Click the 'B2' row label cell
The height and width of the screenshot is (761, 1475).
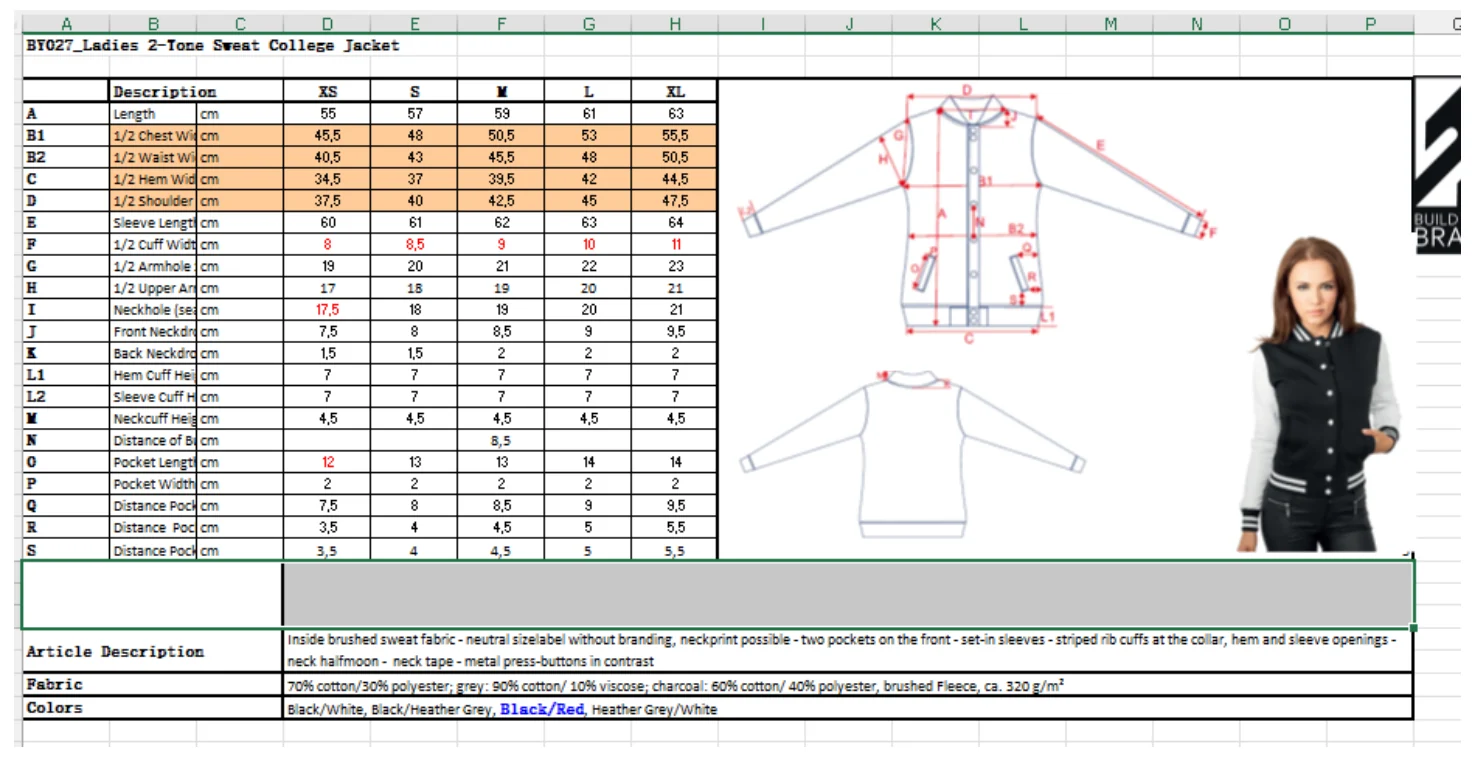click(66, 157)
